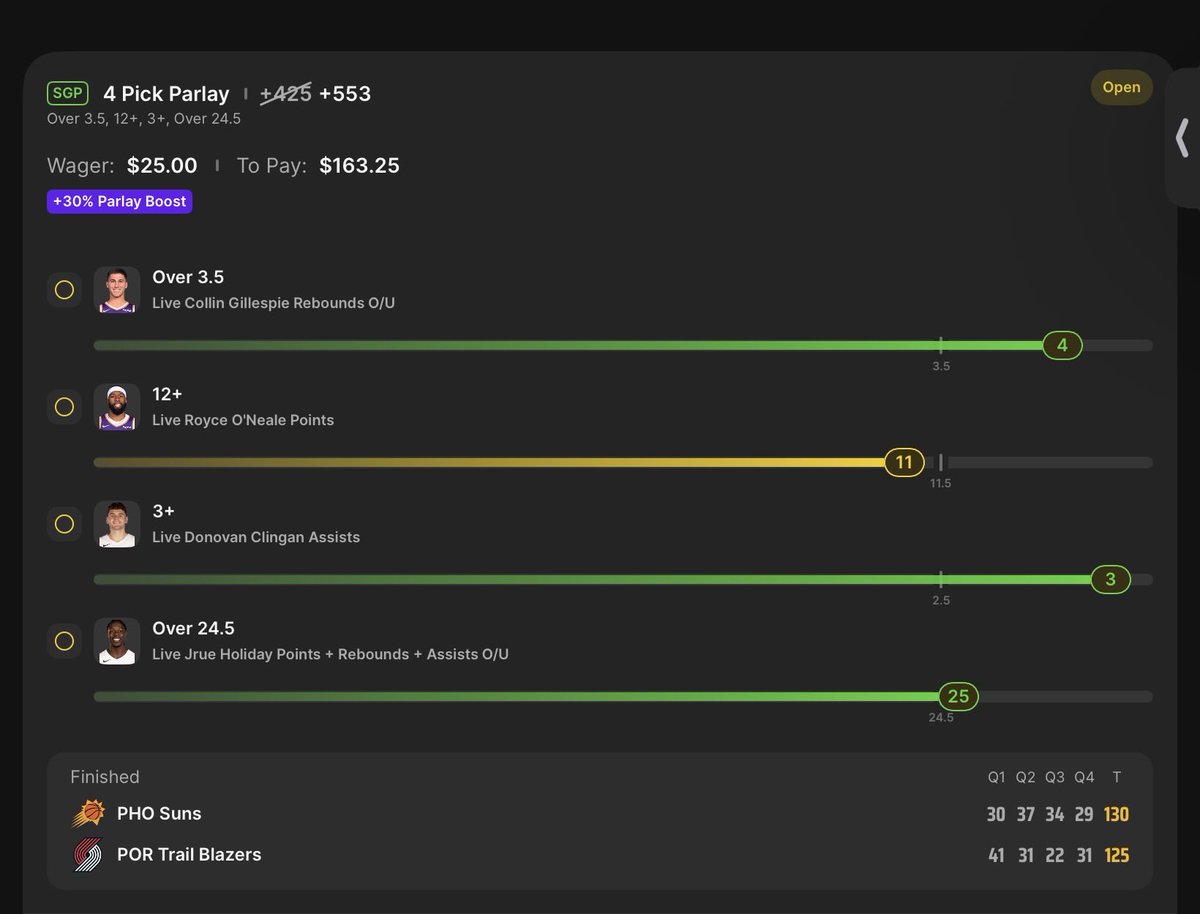Click Live Jrue Holiday Points + Rebounds + Assists text
Image resolution: width=1200 pixels, height=914 pixels.
click(330, 654)
